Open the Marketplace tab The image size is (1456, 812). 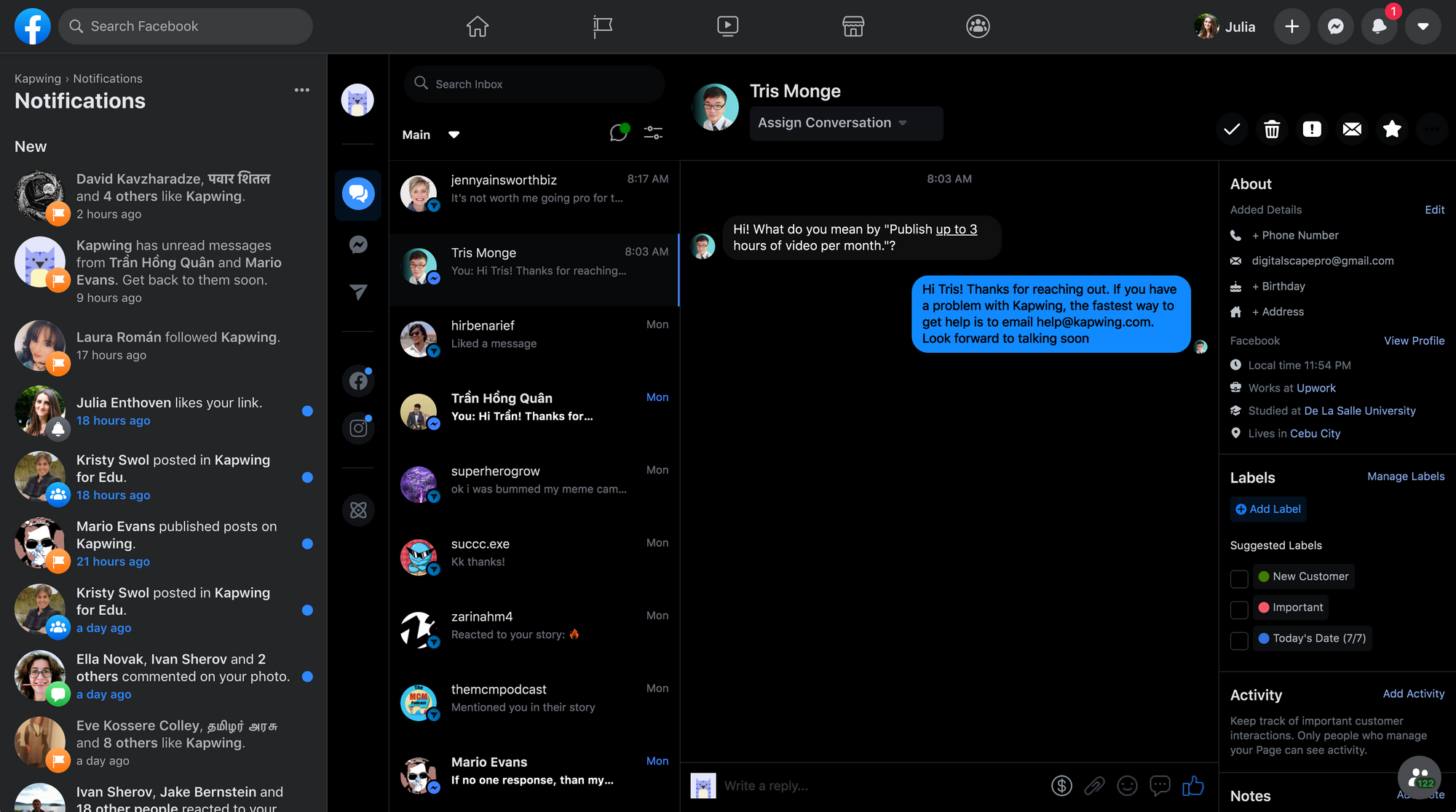coord(853,27)
